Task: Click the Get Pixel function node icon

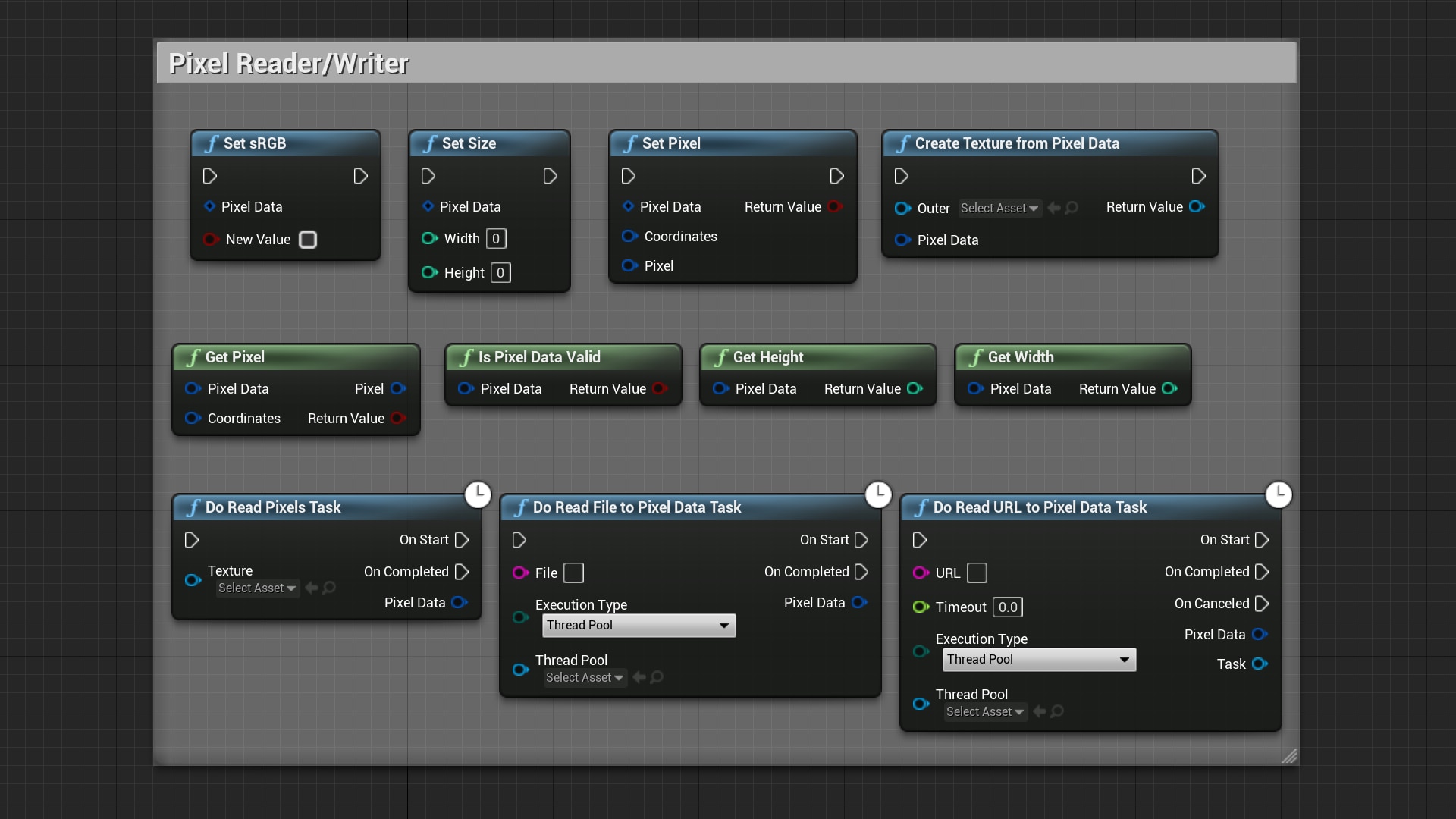Action: (x=191, y=357)
